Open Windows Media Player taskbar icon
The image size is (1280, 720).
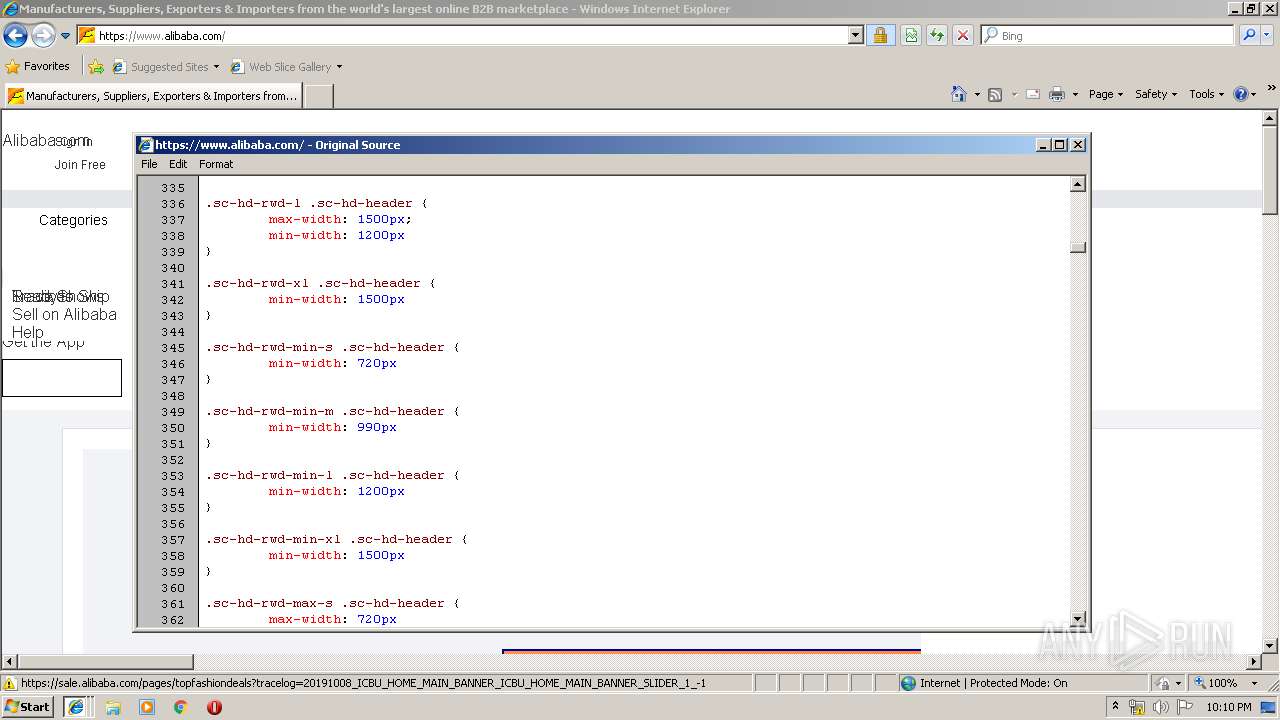pyautogui.click(x=147, y=707)
